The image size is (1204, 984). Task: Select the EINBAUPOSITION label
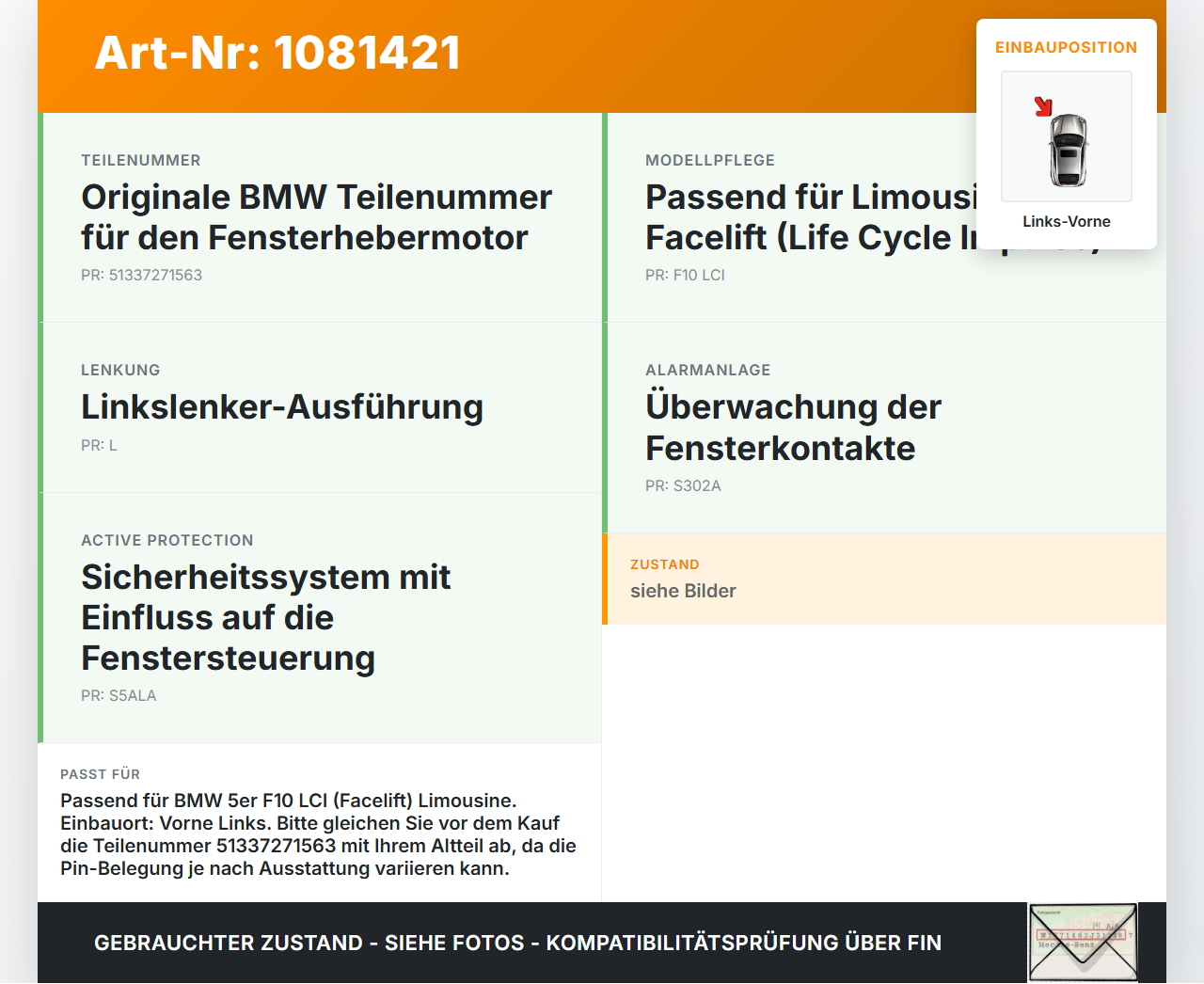(x=1067, y=47)
